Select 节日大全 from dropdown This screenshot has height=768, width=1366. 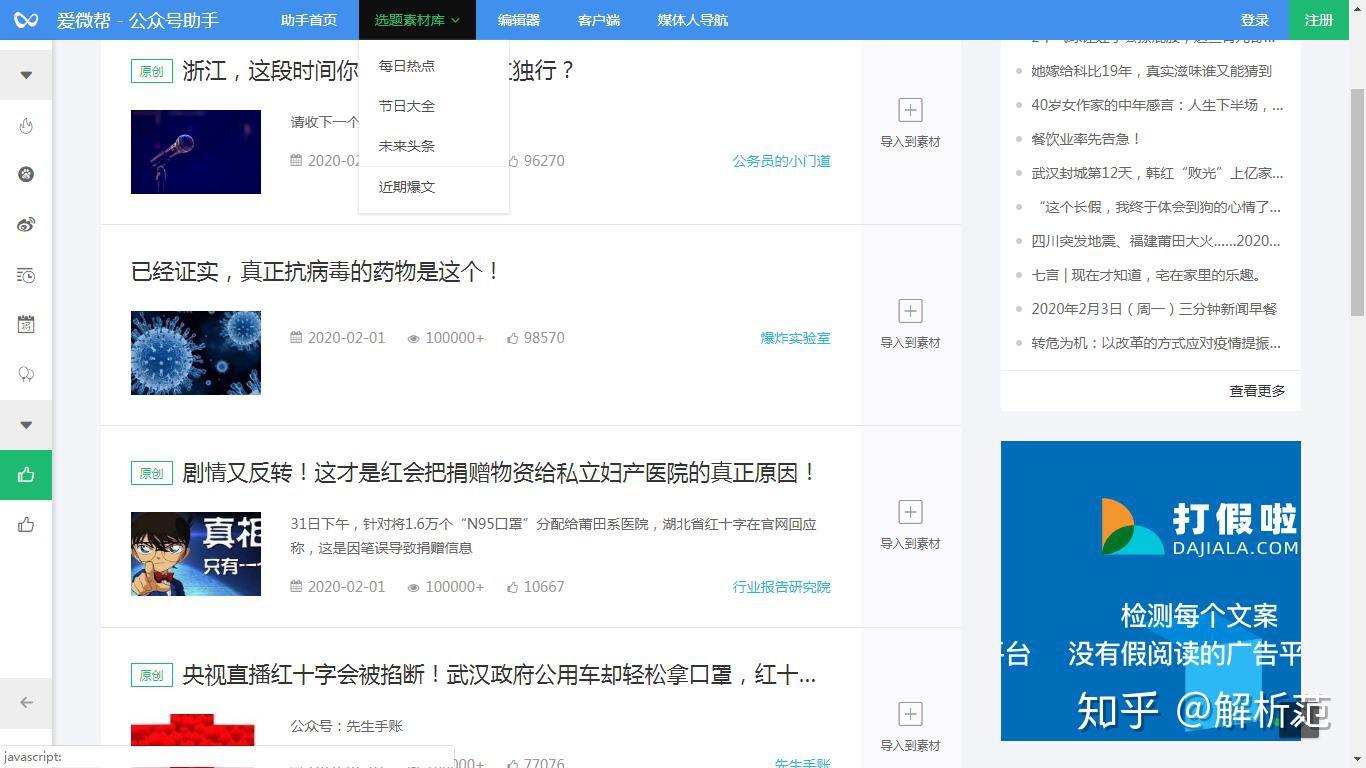coord(407,106)
